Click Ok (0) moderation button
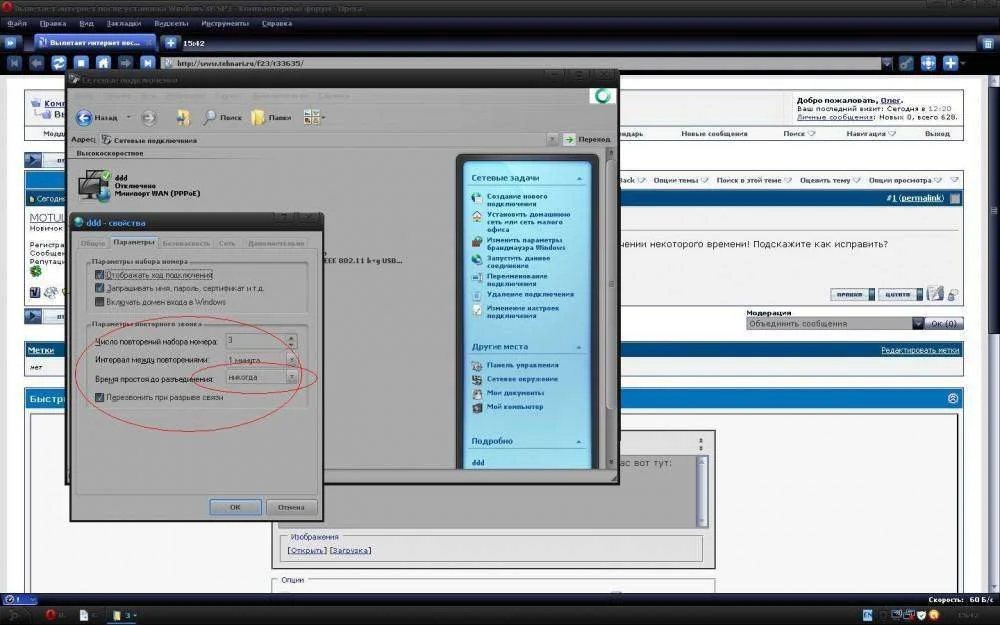1000x625 pixels. click(943, 323)
